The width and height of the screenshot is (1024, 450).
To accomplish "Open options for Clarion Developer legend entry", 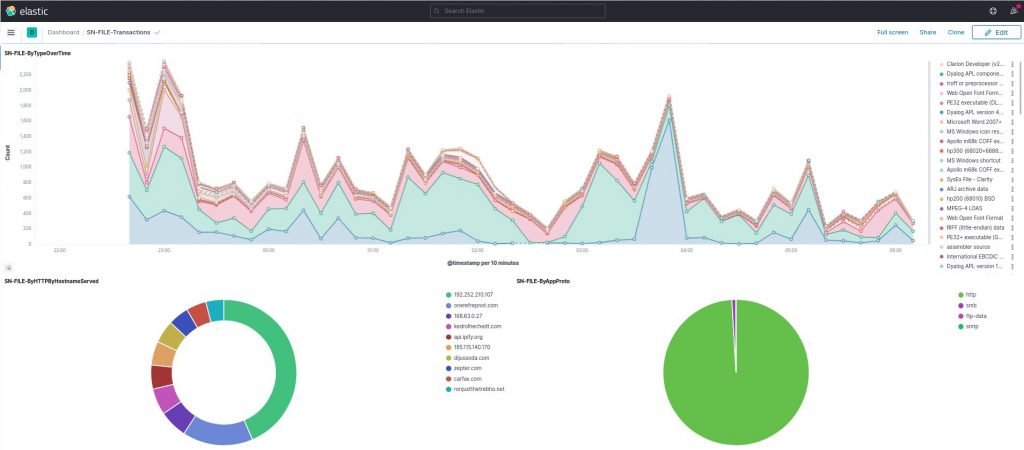I will pyautogui.click(x=1012, y=64).
